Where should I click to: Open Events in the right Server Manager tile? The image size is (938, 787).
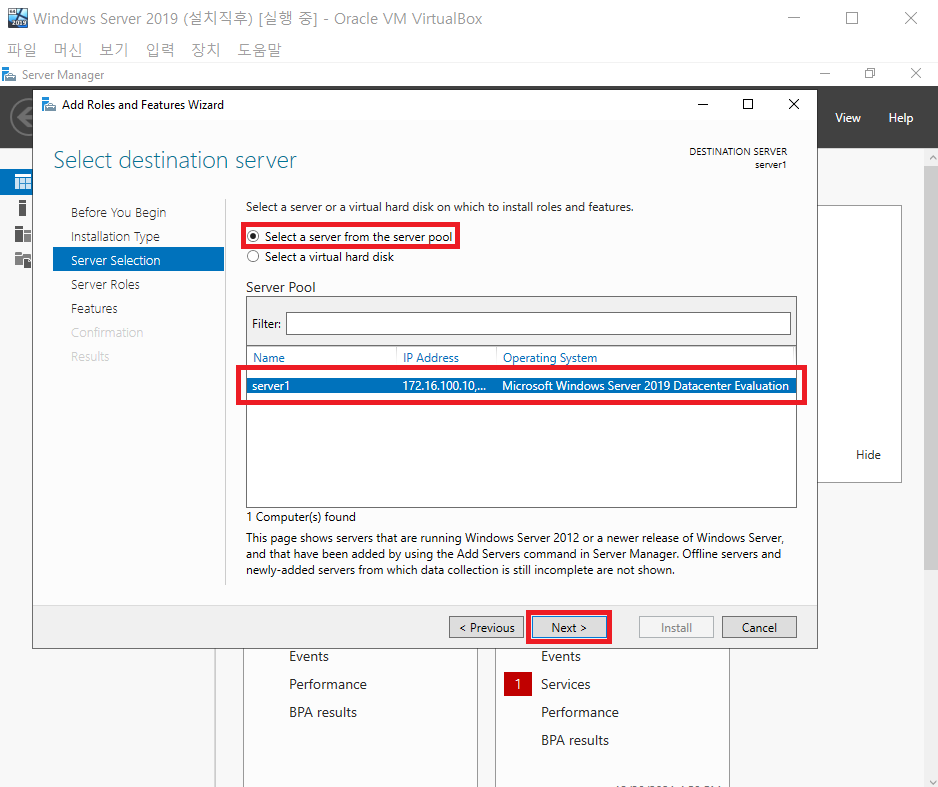pos(561,656)
